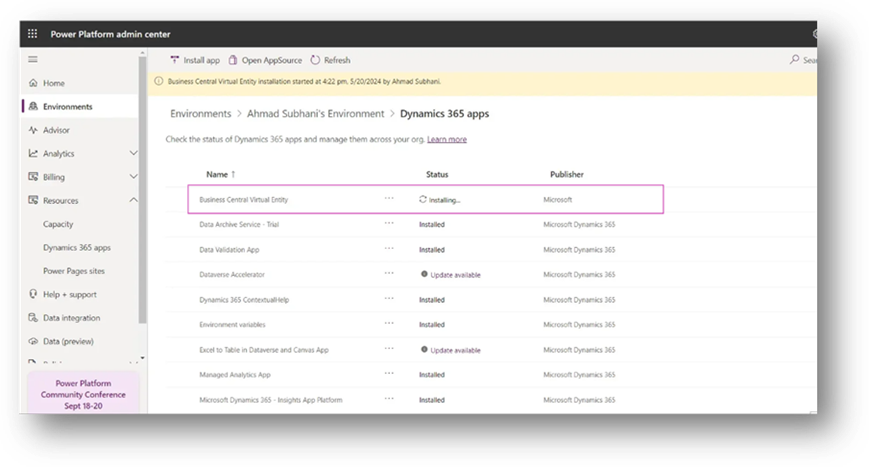Screen dimensions: 869x467
Task: Sort by the Name column header
Action: point(221,174)
